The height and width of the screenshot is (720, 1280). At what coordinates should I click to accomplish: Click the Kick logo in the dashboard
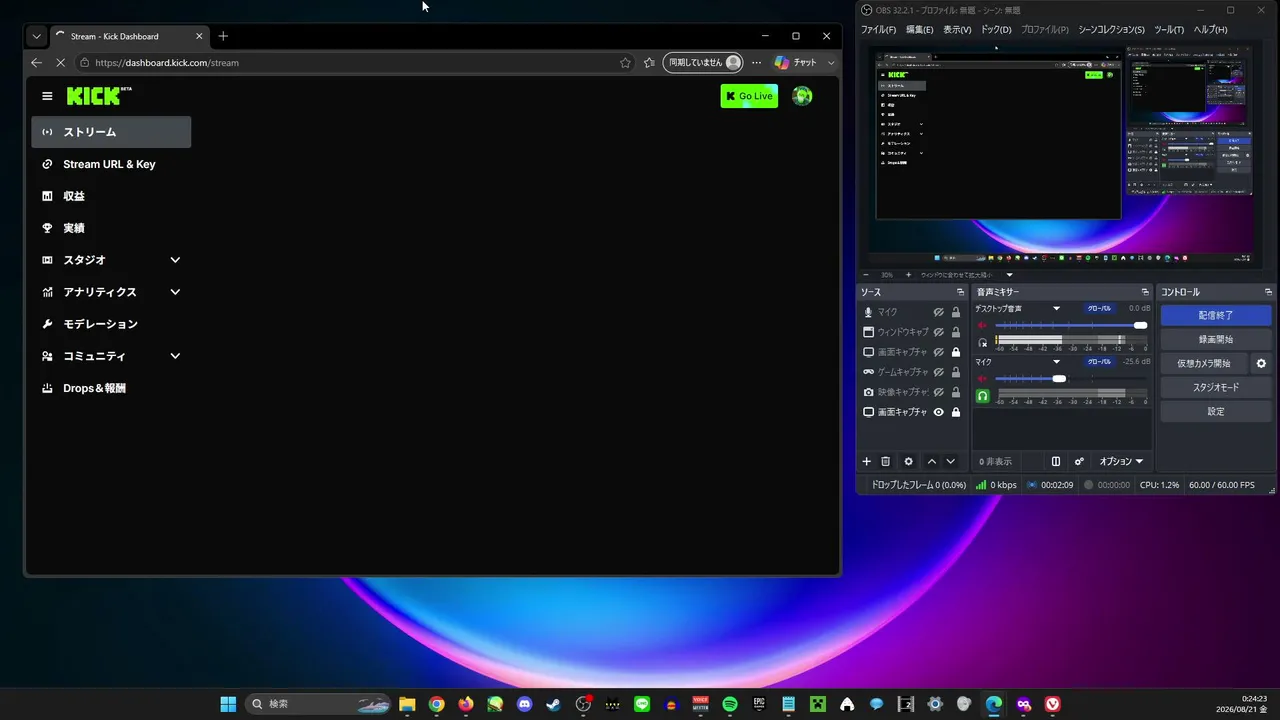(99, 96)
